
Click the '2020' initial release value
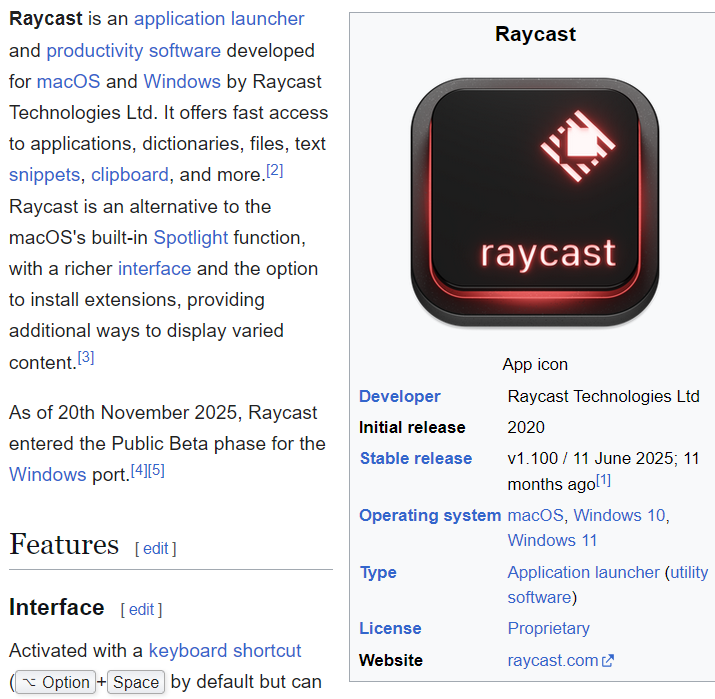[526, 427]
